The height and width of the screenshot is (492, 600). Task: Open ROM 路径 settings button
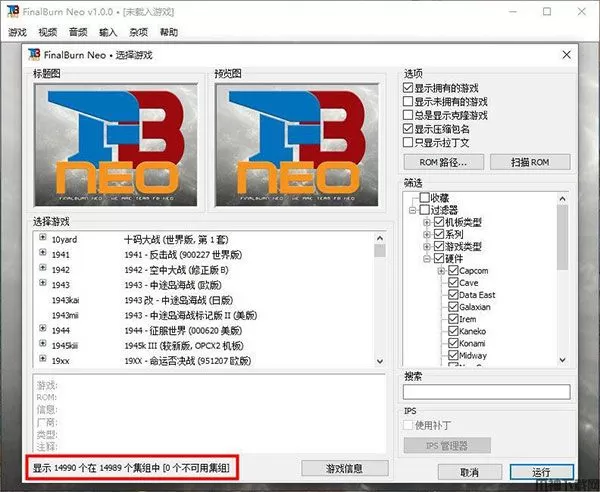[443, 162]
